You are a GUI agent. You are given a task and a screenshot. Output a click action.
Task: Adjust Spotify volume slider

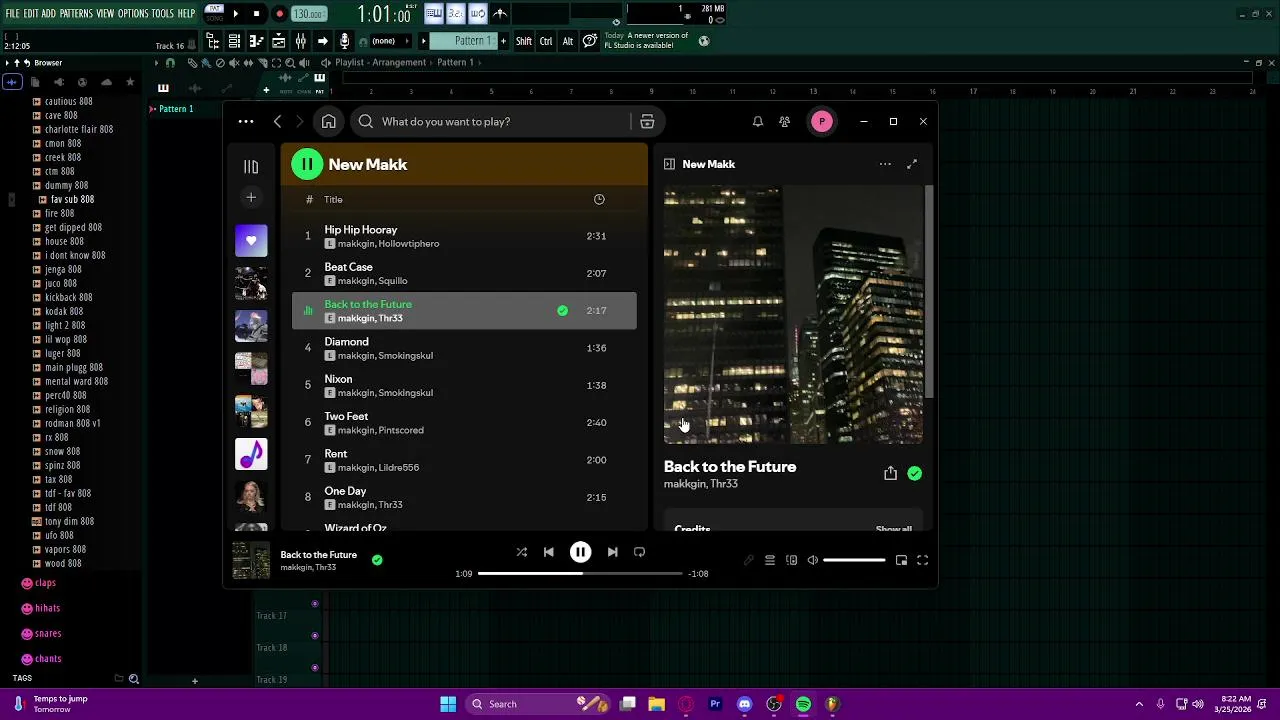click(x=854, y=560)
